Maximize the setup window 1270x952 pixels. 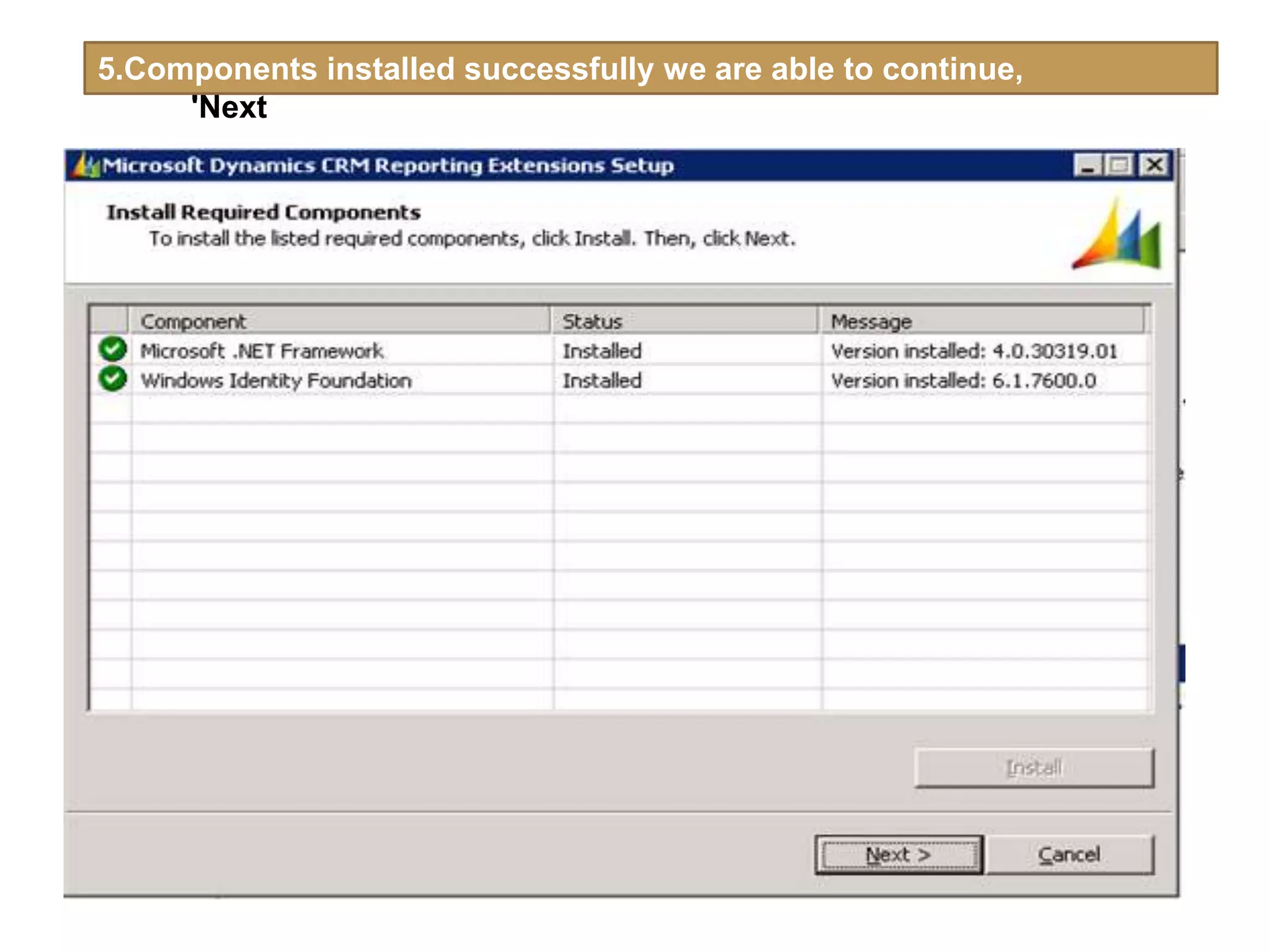(1119, 165)
